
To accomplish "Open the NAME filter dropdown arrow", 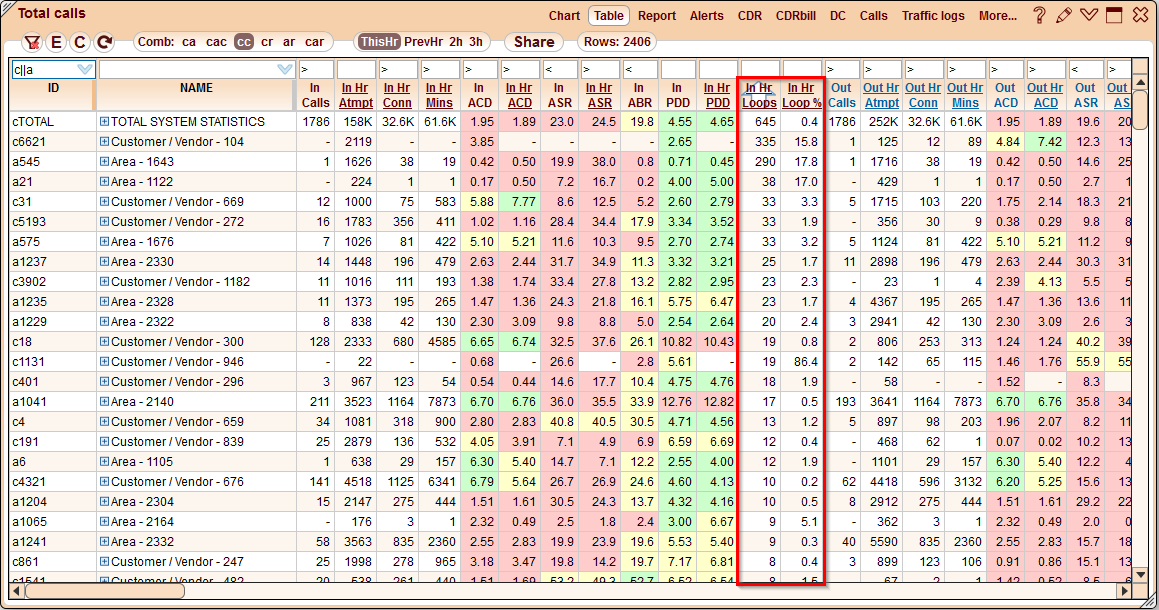I will point(285,70).
